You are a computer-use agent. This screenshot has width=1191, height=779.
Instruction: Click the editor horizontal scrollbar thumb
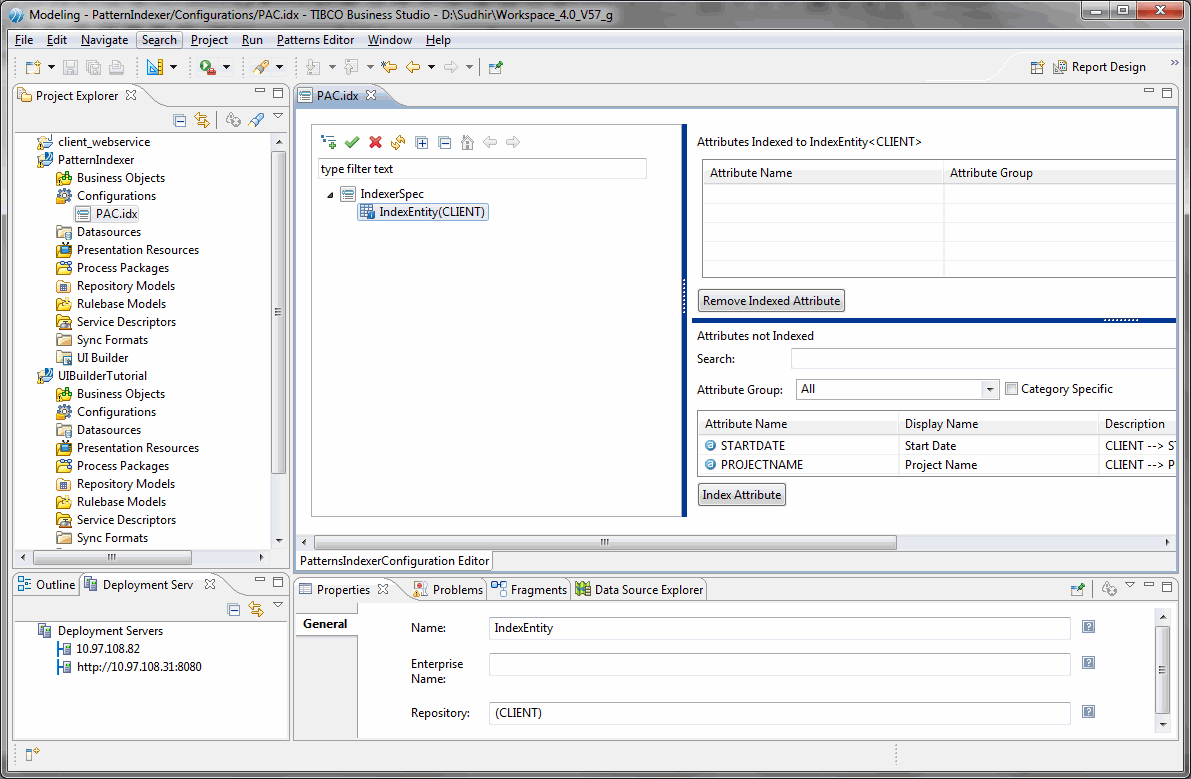pos(605,542)
